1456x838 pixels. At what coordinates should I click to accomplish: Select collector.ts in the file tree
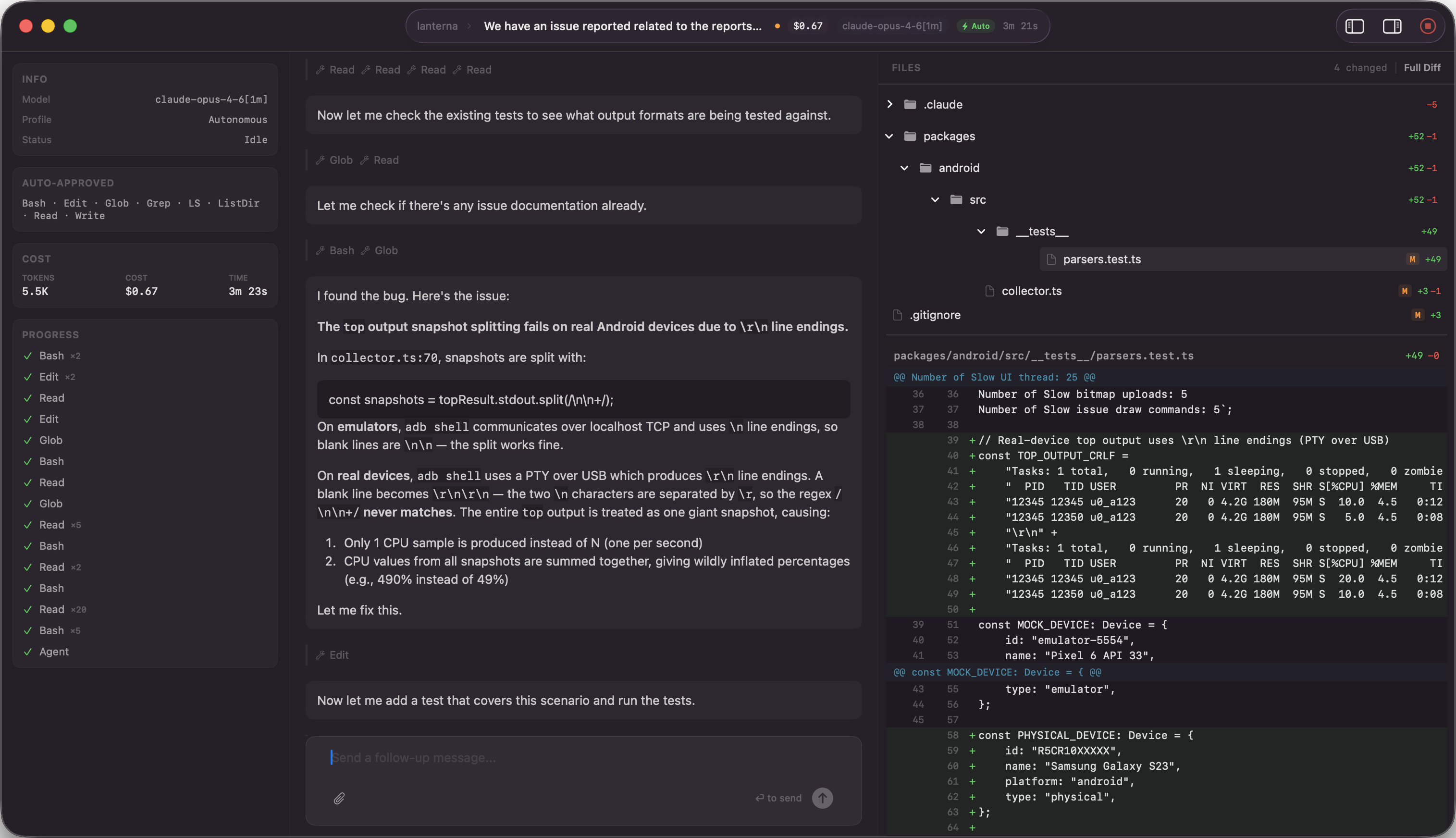tap(1031, 291)
